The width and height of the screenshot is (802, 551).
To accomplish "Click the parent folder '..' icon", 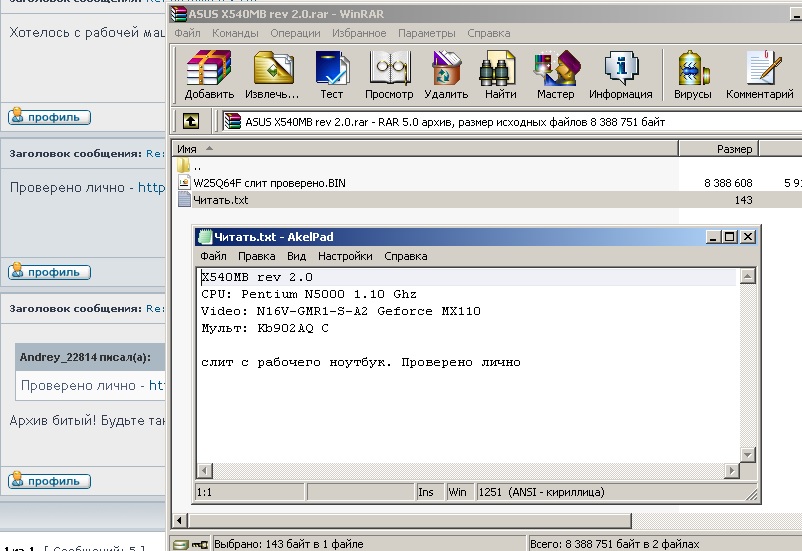I will [184, 166].
